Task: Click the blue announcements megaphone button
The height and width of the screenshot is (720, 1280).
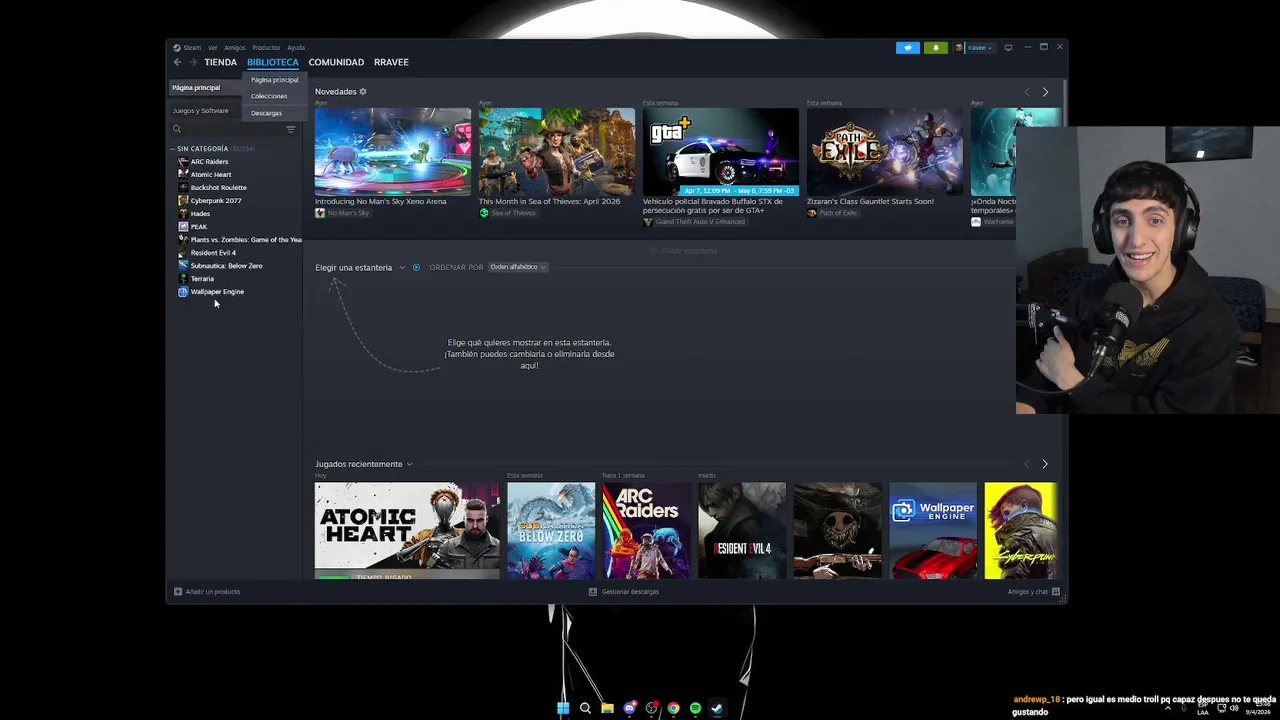Action: [908, 47]
